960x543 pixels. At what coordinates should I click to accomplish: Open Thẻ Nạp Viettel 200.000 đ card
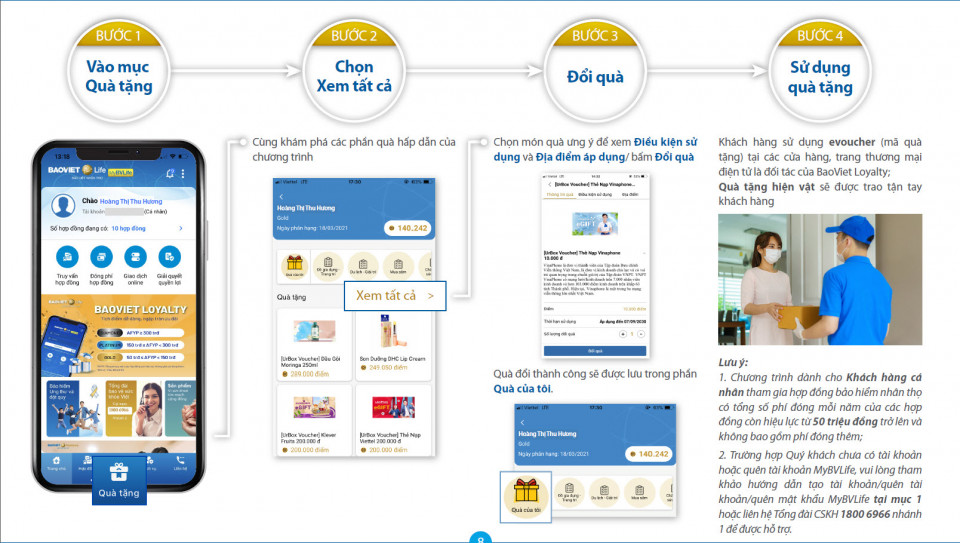[x=393, y=421]
